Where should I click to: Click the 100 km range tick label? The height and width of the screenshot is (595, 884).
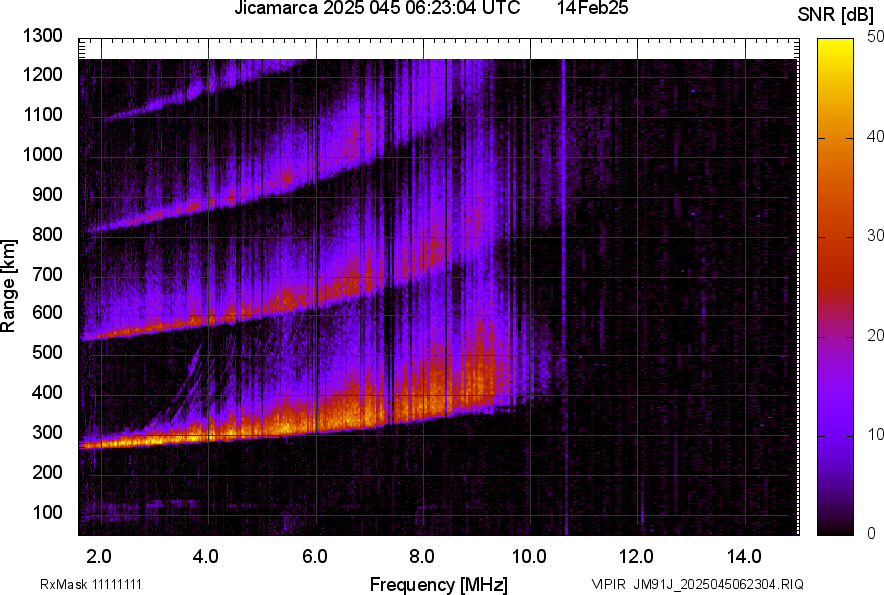coord(48,512)
